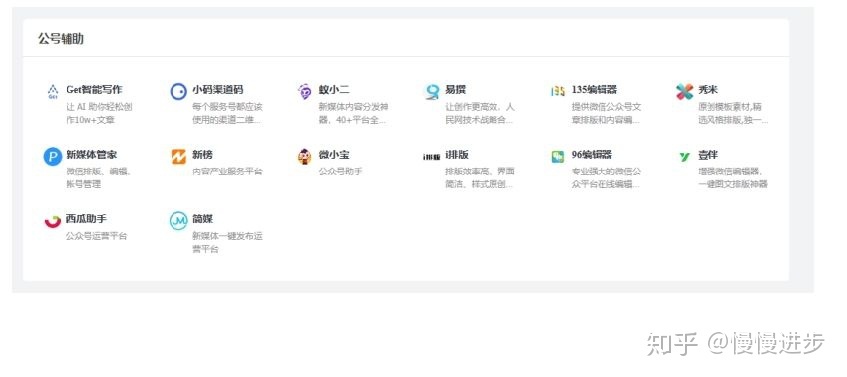Open the 西瓜助手 title link
This screenshot has width=847, height=377.
coord(86,219)
